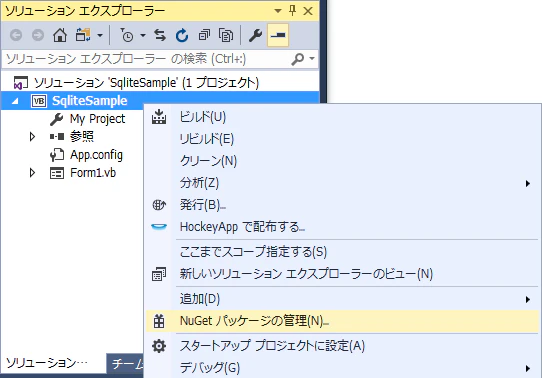Switch to ソリューション... bottom tab
Image resolution: width=542 pixels, height=378 pixels.
53,363
